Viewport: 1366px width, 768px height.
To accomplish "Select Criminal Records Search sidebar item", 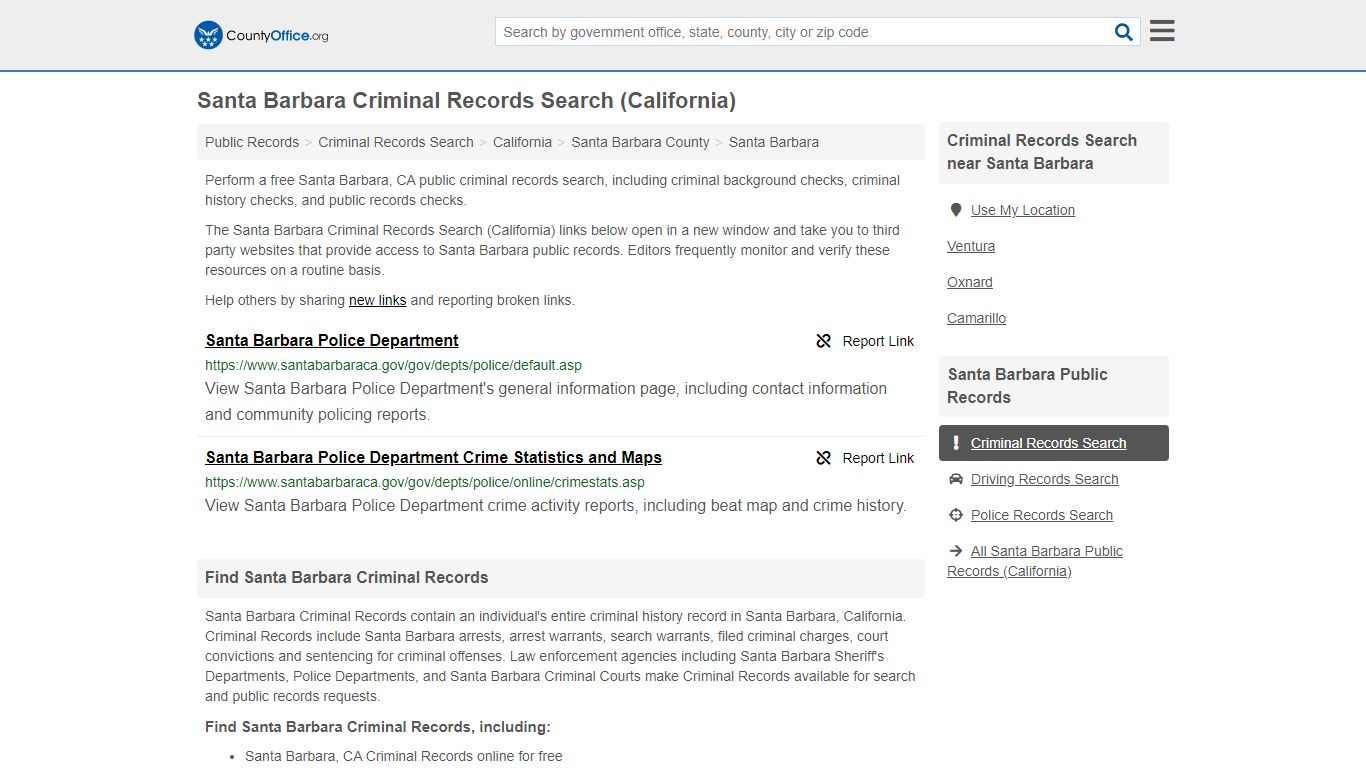I will click(x=1054, y=443).
